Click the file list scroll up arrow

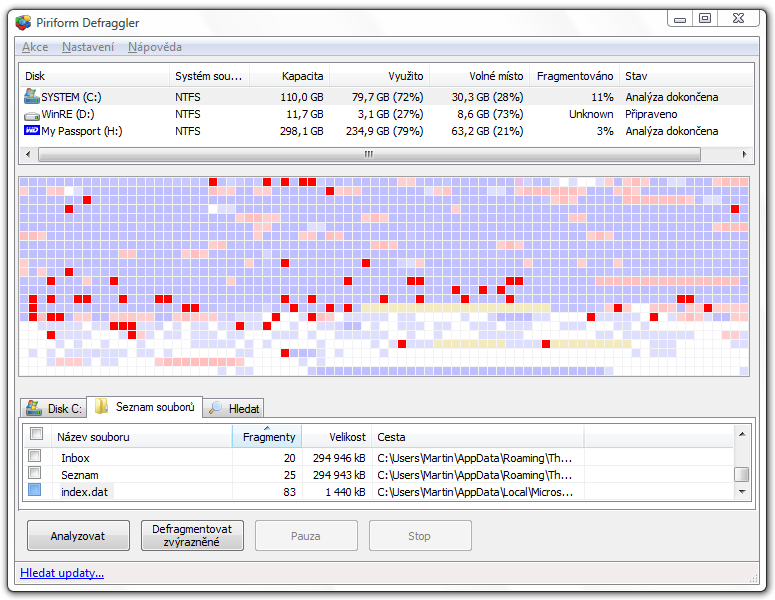(x=742, y=434)
